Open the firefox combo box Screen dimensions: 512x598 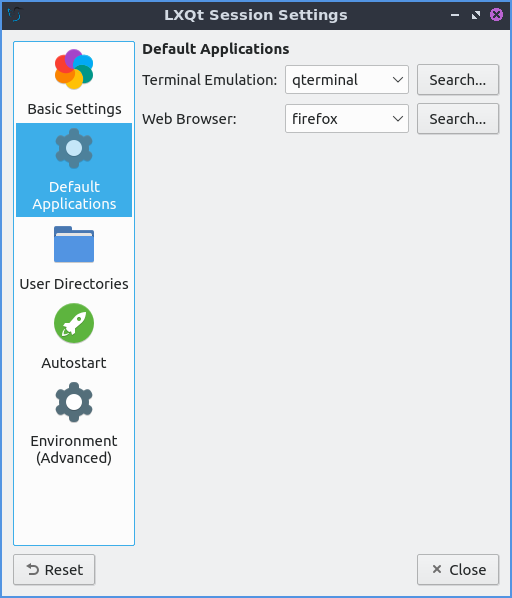[x=347, y=119]
